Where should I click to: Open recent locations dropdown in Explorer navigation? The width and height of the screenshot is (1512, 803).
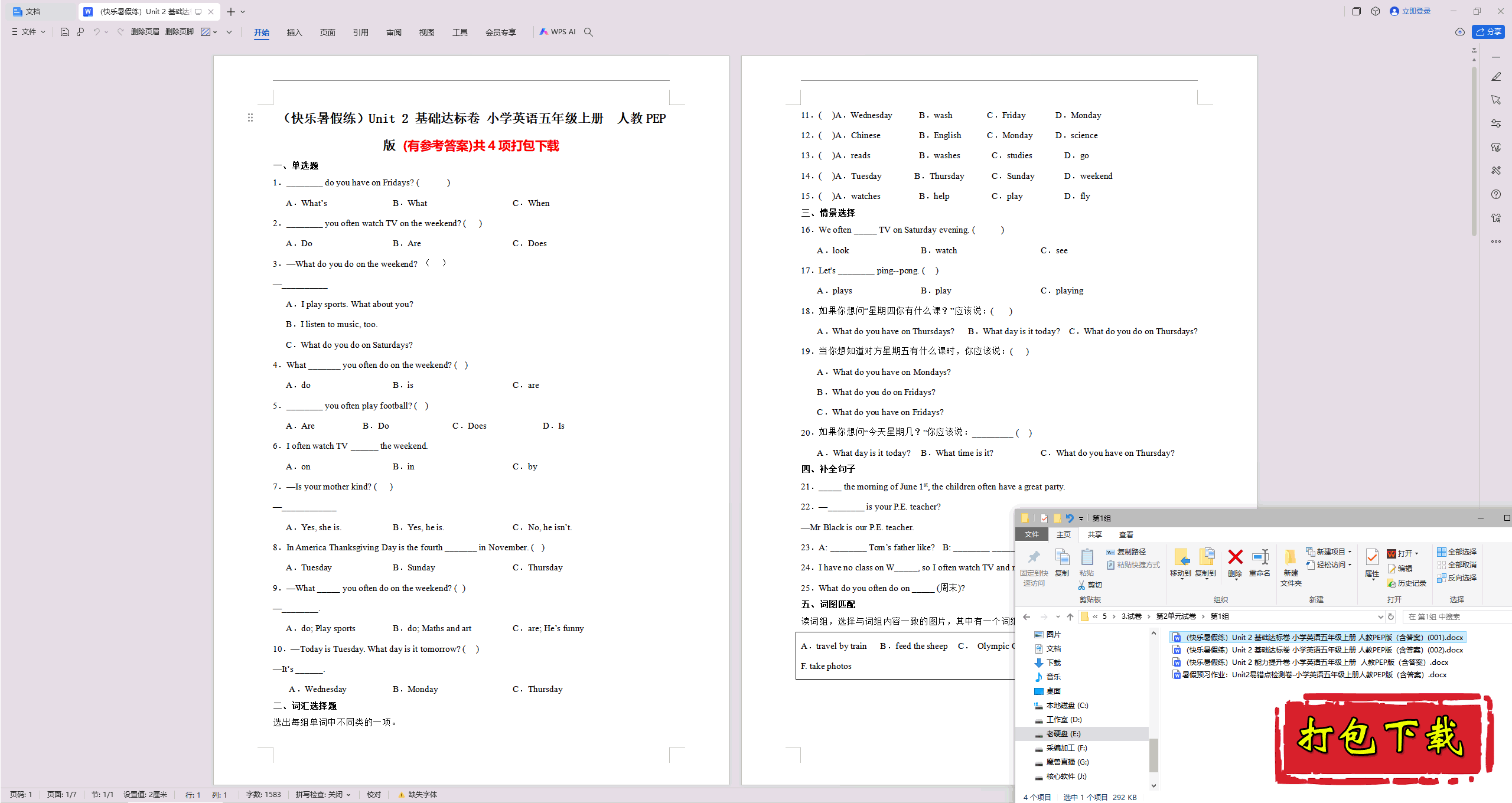[x=1058, y=616]
